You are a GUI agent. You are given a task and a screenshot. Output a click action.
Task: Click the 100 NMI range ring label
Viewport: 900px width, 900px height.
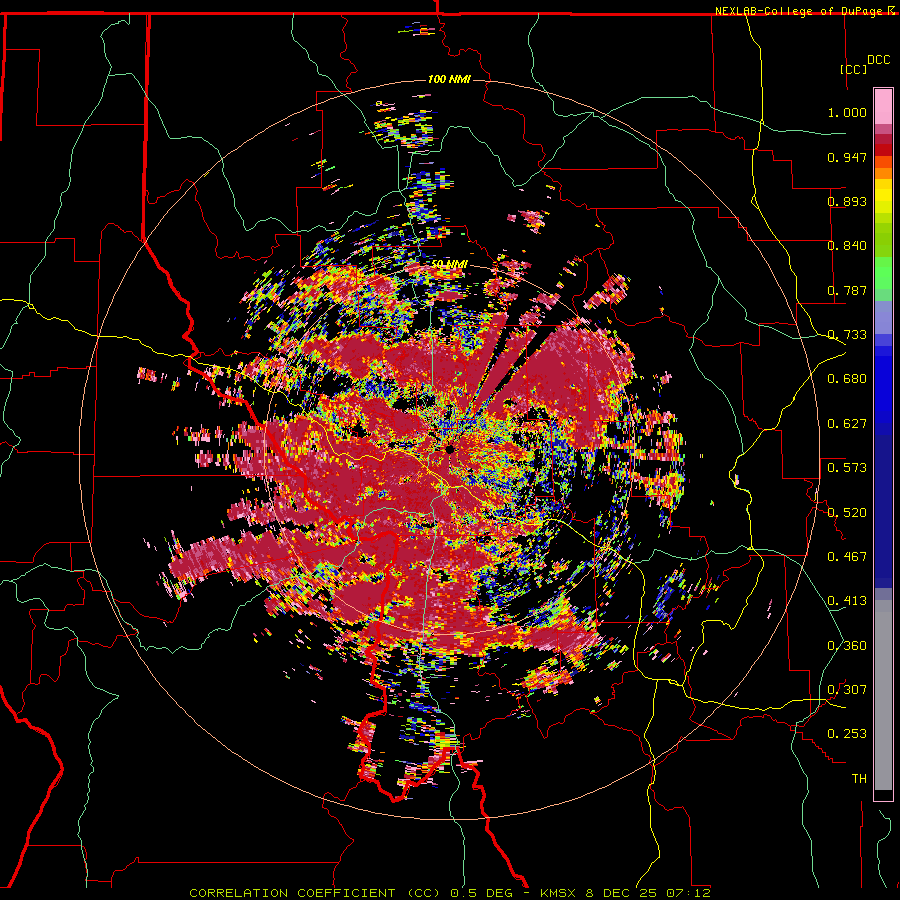pyautogui.click(x=449, y=79)
